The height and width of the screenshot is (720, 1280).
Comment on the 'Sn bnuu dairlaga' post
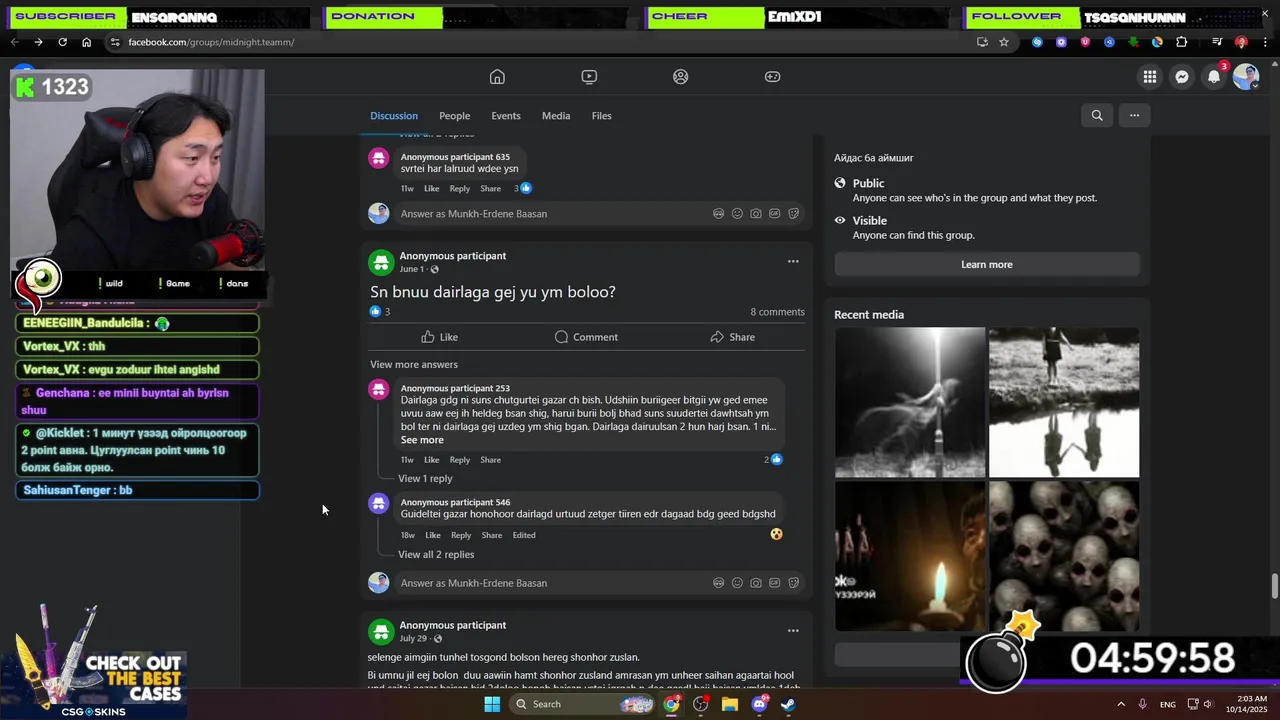pos(586,337)
